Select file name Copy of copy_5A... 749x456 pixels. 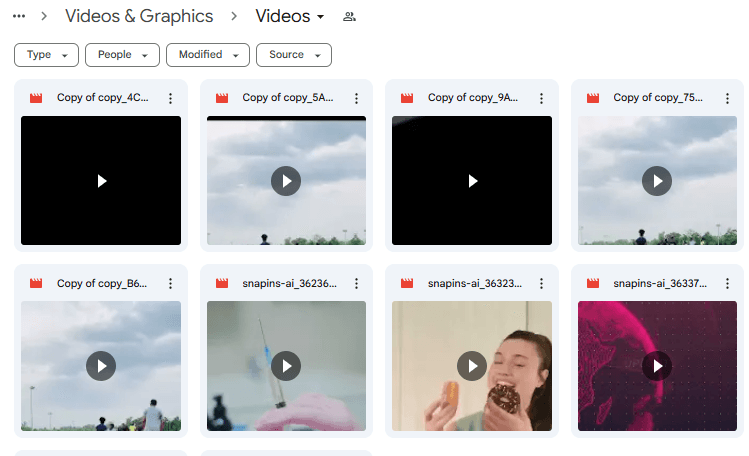pos(288,97)
